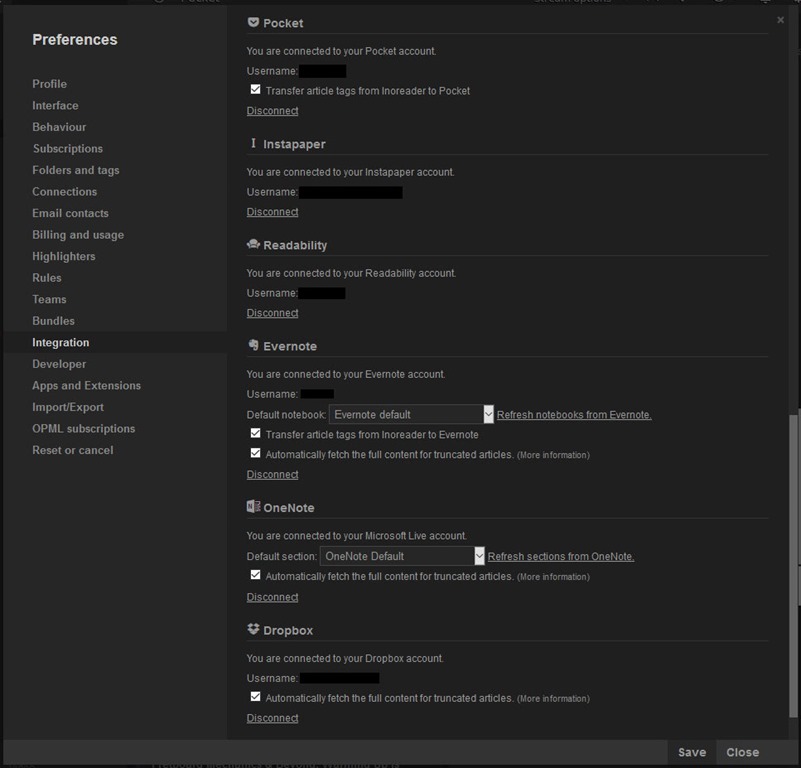Click the OneNote service icon
Viewport: 801px width, 768px height.
253,506
